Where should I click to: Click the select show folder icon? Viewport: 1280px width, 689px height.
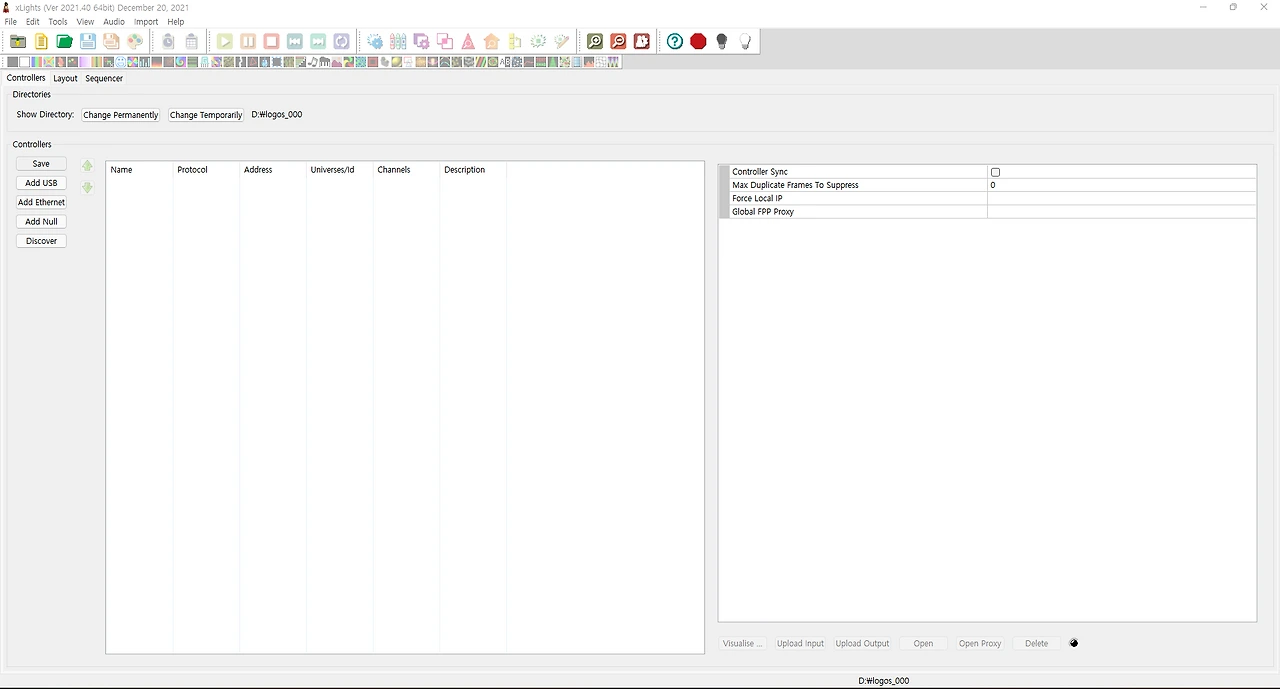[x=18, y=41]
